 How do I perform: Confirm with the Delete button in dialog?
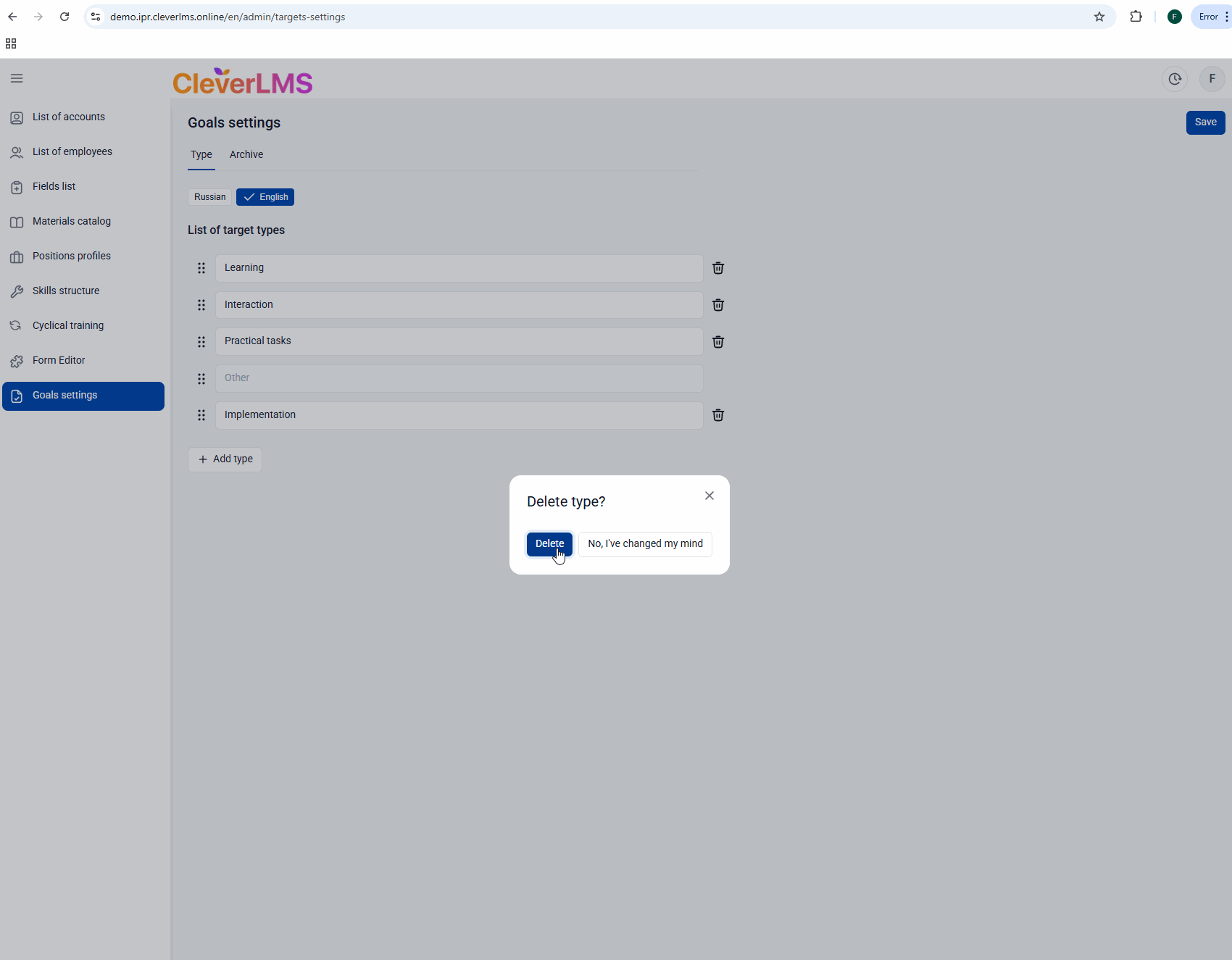(x=549, y=543)
